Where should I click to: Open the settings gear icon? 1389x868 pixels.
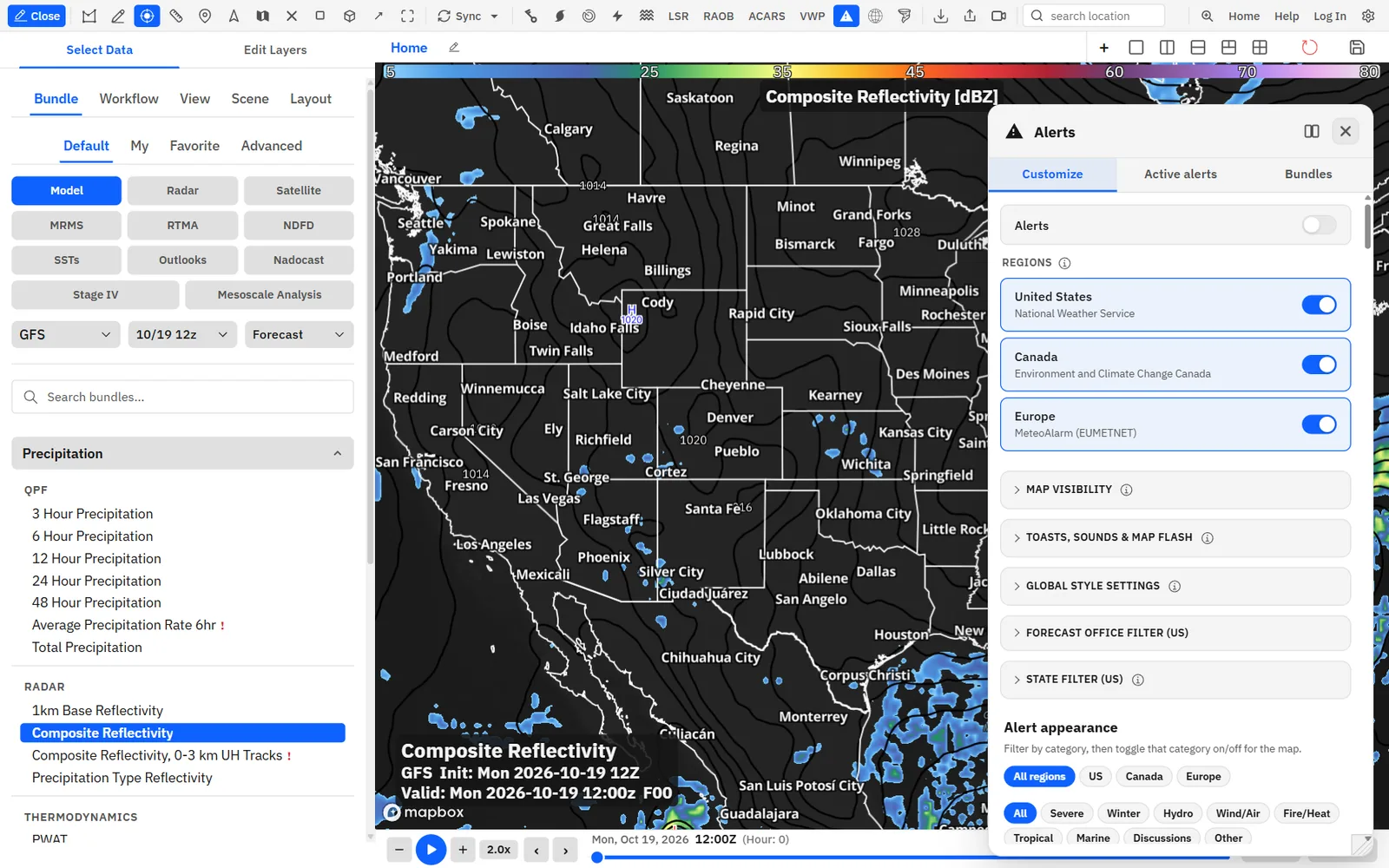point(1368,16)
